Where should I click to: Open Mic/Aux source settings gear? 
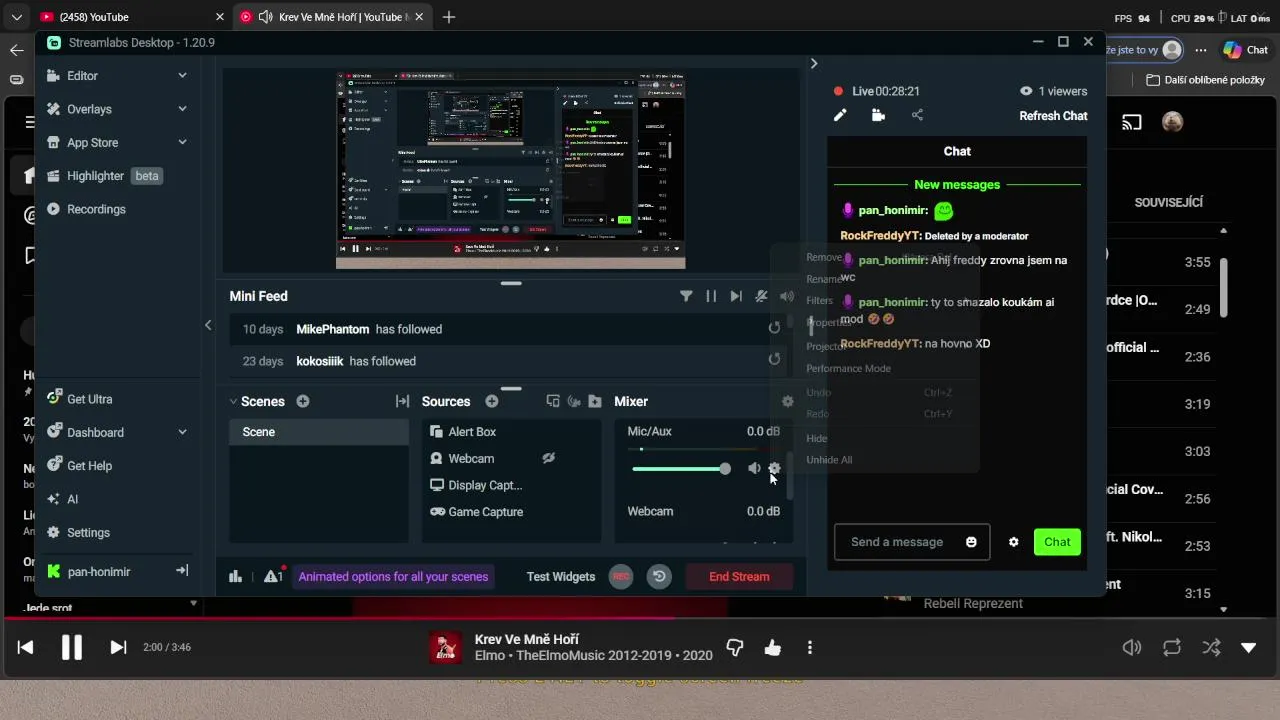(774, 468)
